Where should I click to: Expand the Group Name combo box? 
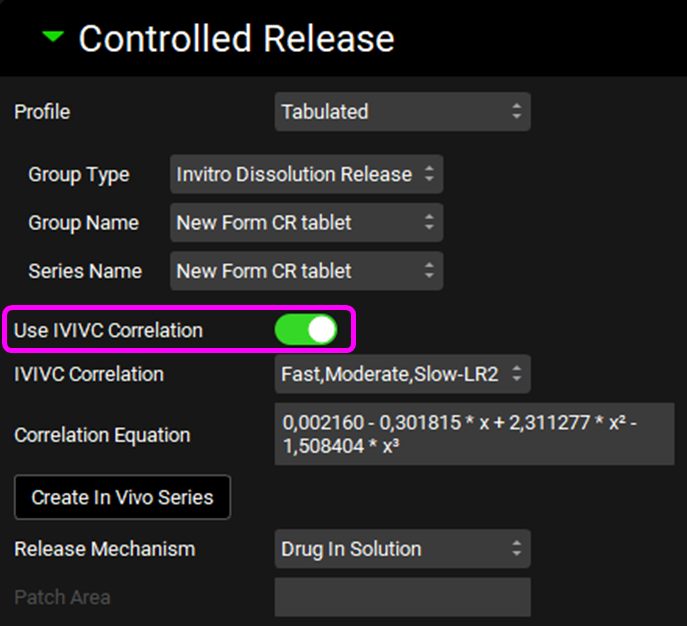click(306, 223)
